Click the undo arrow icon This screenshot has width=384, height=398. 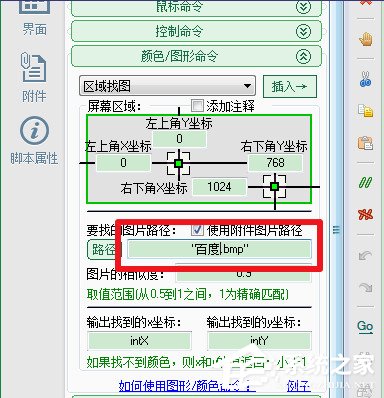click(365, 255)
